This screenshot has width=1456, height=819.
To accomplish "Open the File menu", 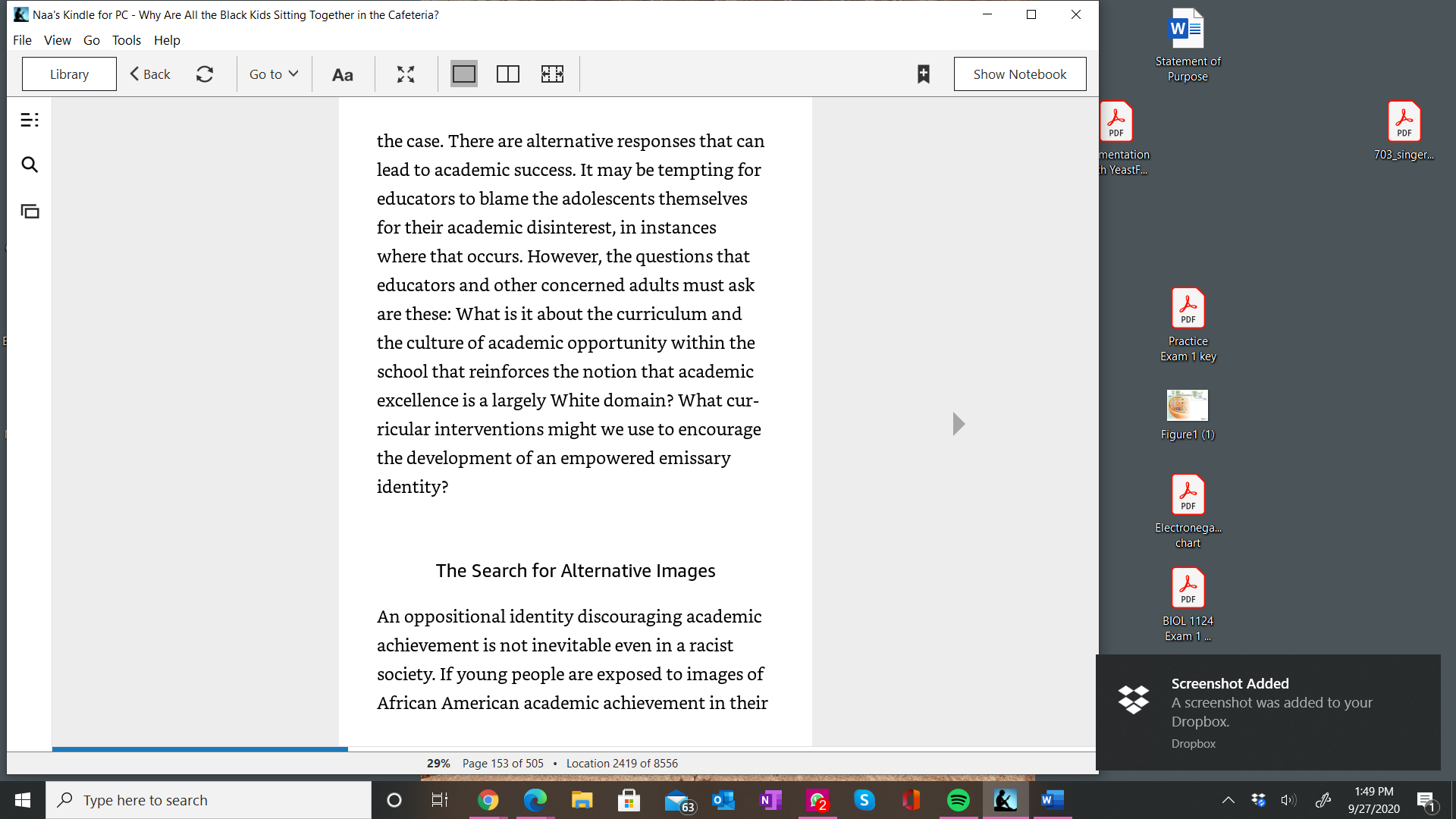I will 22,40.
